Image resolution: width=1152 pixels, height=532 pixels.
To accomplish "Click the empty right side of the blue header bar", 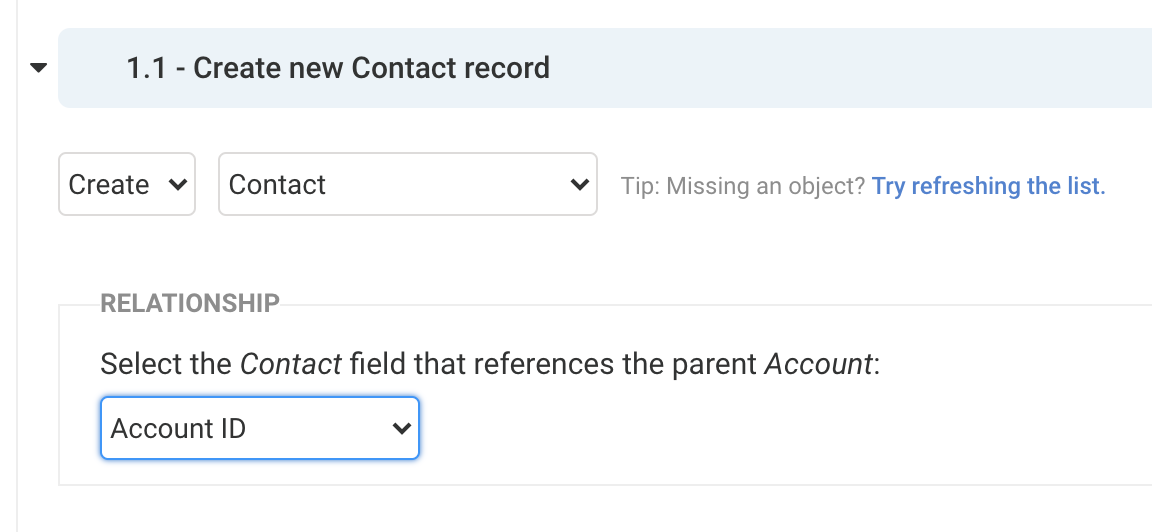I will point(900,68).
